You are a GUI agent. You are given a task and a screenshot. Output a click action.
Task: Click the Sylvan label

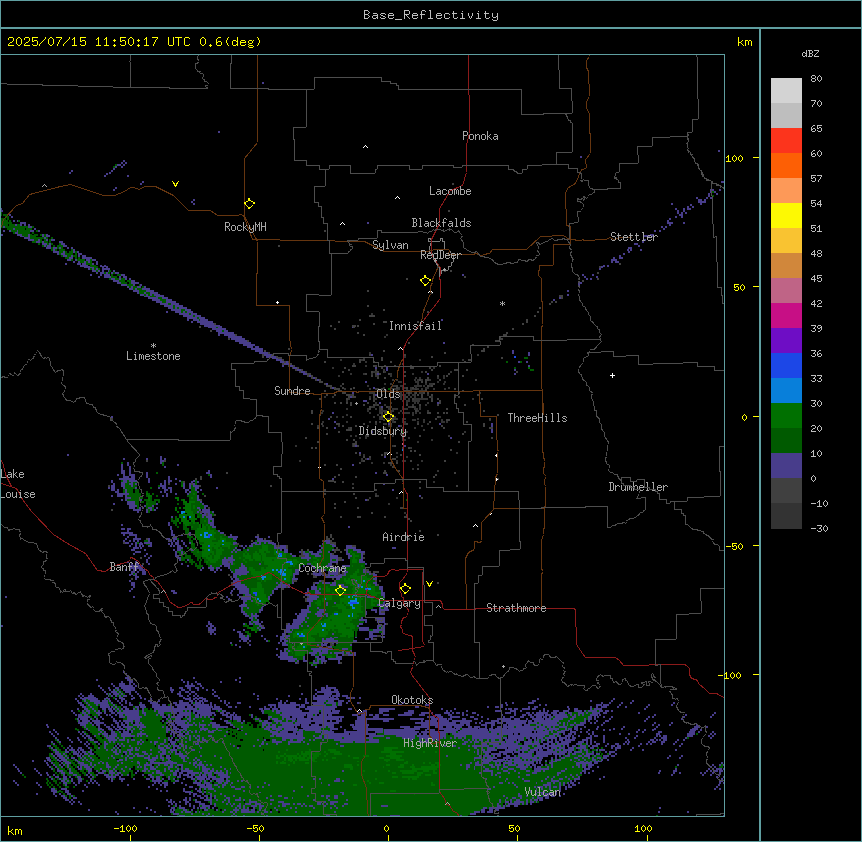(390, 245)
